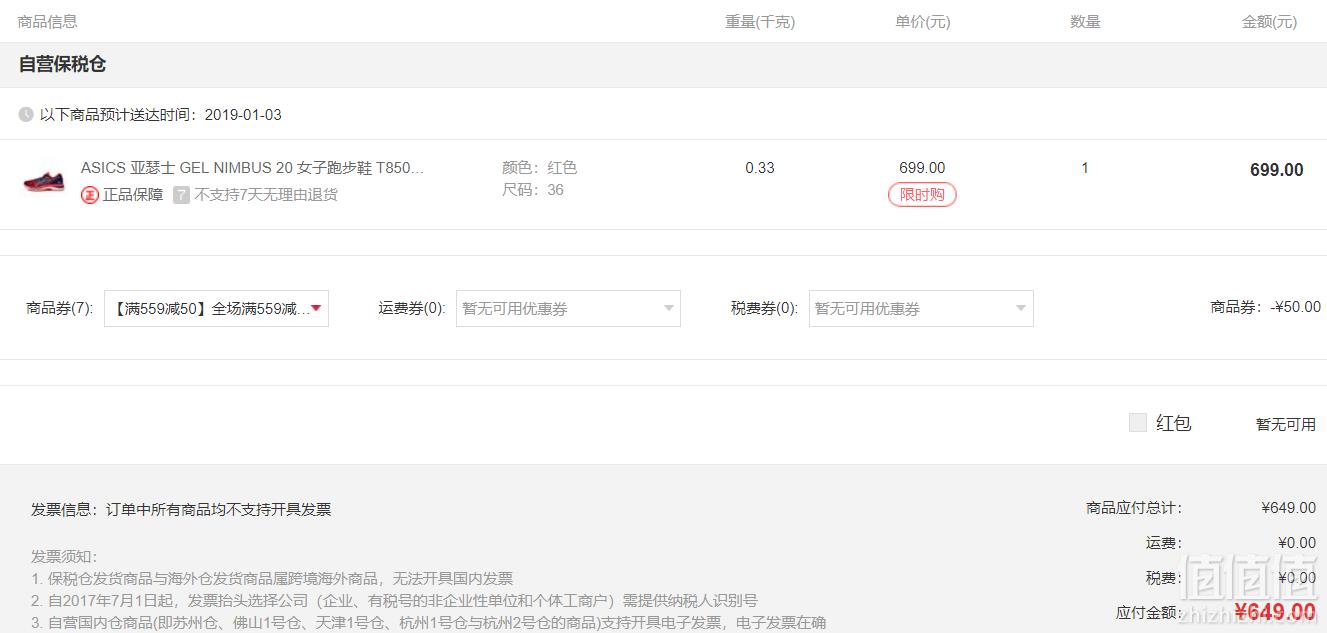Click the 自营保税仓 warehouse heading
This screenshot has width=1327, height=633.
[62, 64]
